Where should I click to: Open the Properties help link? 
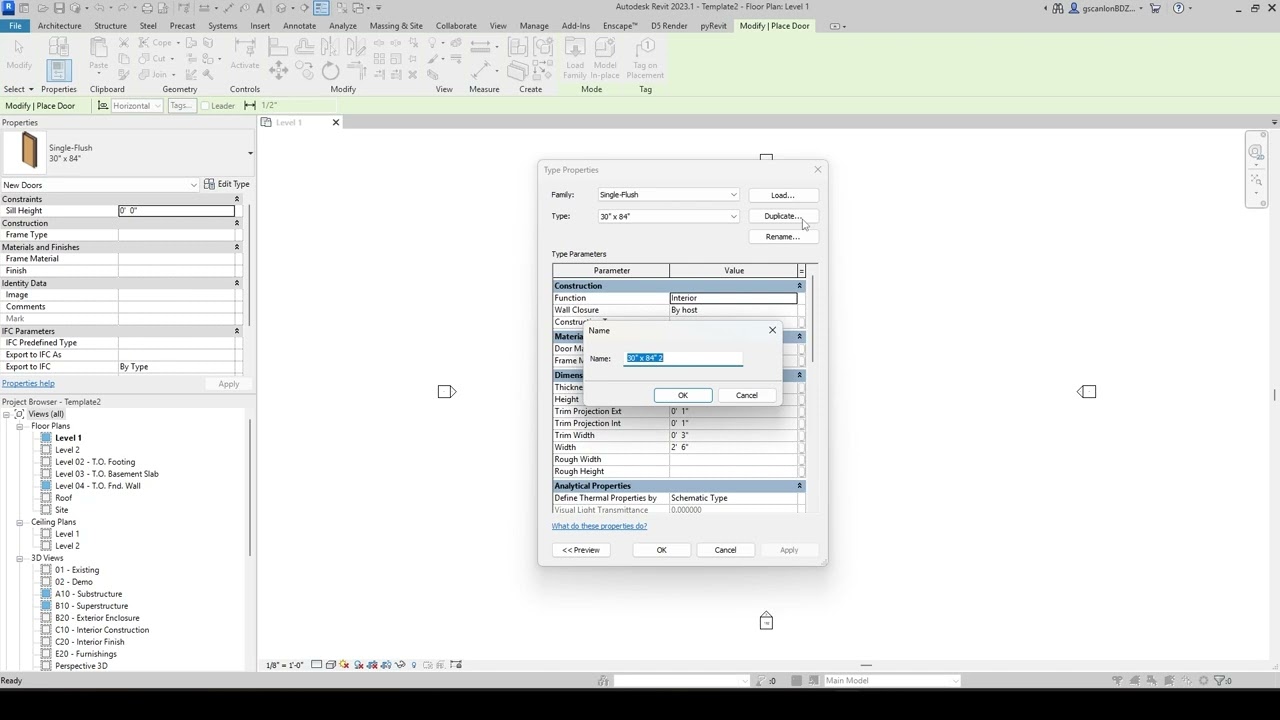tap(28, 383)
